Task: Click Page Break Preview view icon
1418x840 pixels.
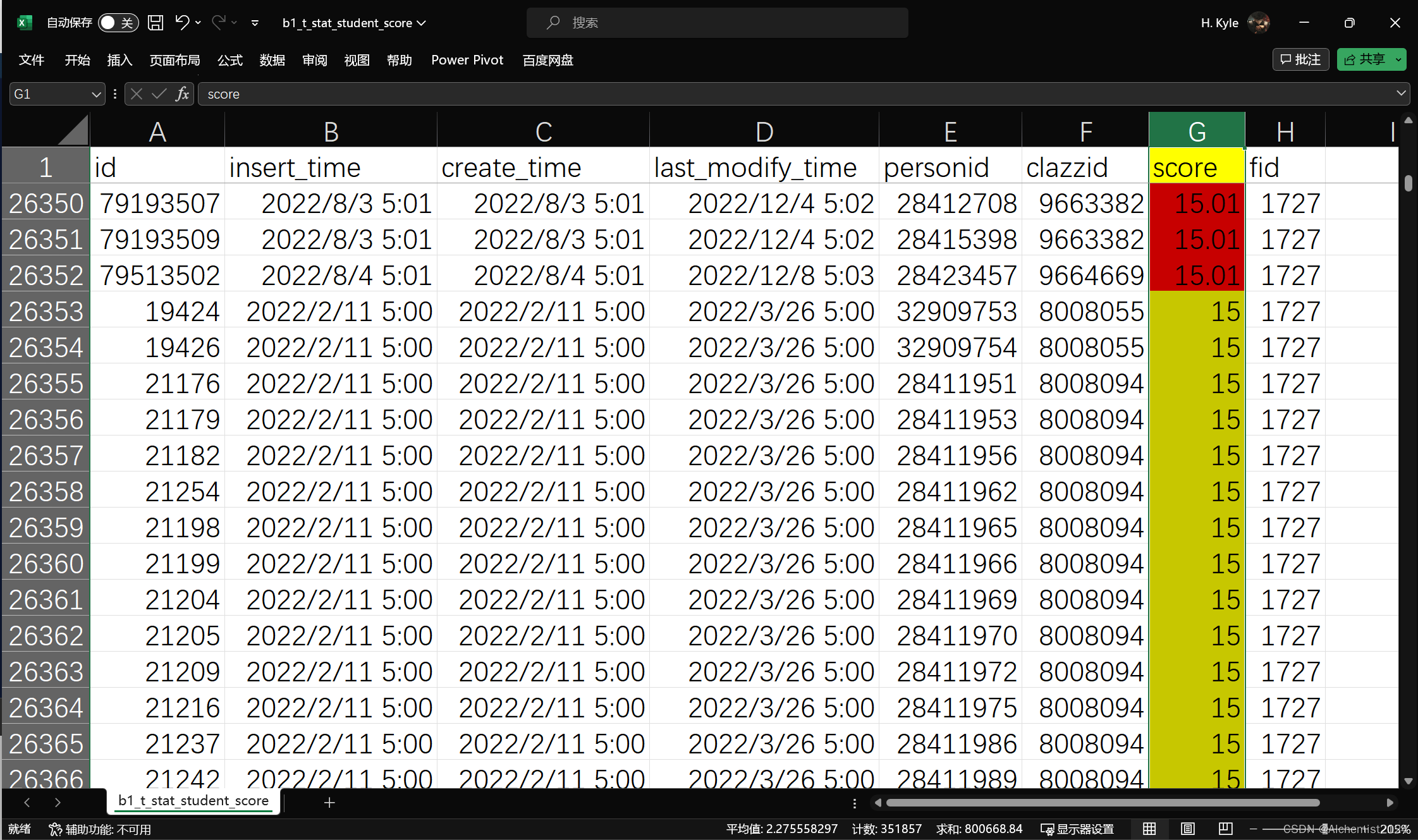Action: [x=1225, y=829]
